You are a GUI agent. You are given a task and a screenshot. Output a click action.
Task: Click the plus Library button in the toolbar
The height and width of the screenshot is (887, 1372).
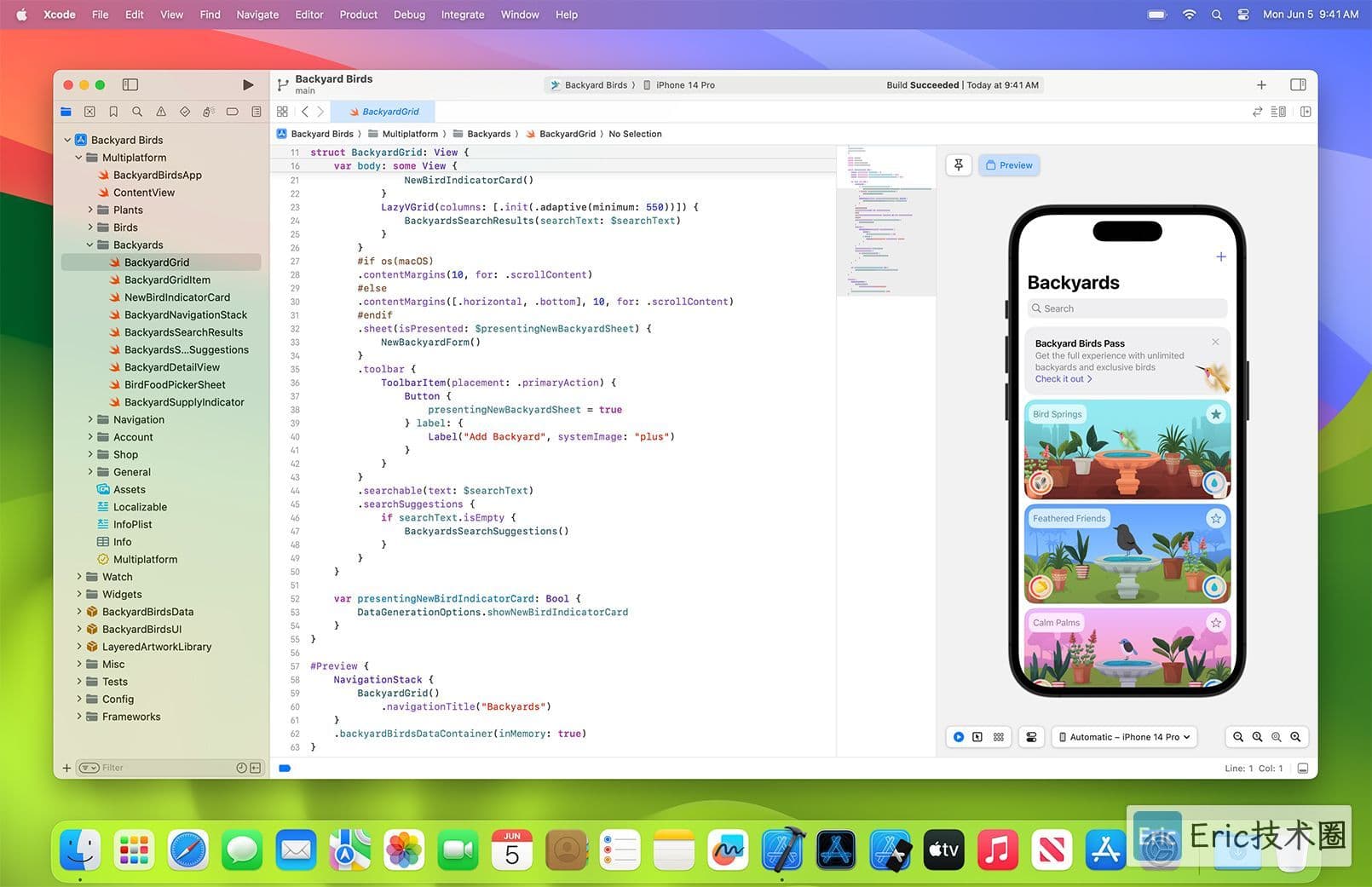point(1261,84)
